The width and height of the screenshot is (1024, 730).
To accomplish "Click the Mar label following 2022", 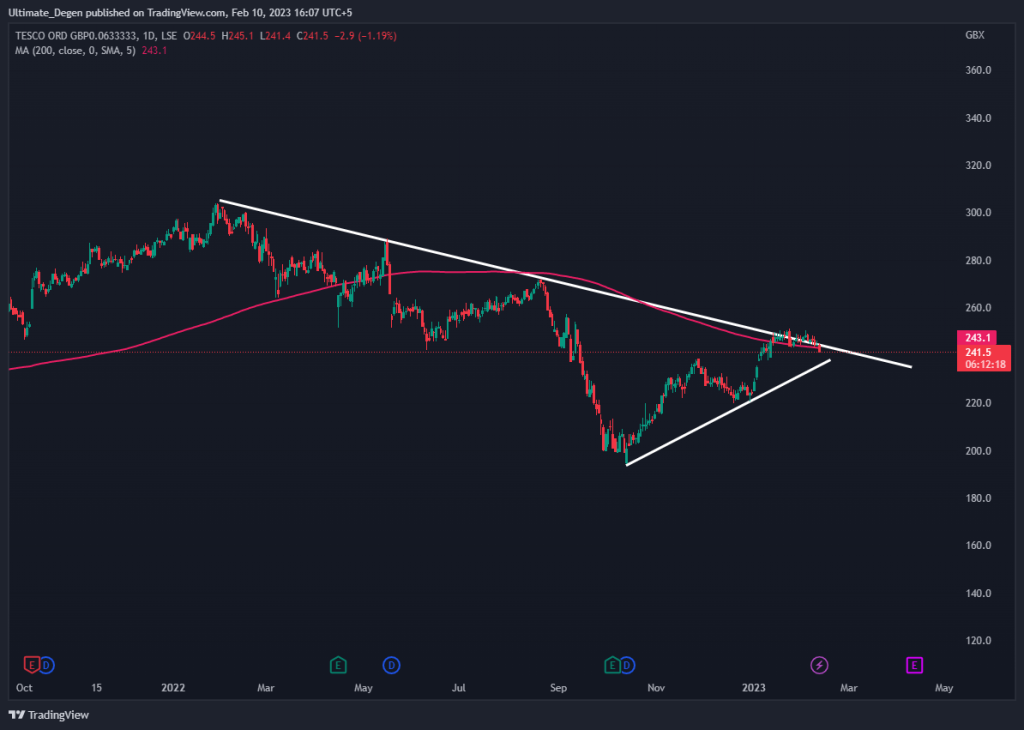I will (266, 688).
